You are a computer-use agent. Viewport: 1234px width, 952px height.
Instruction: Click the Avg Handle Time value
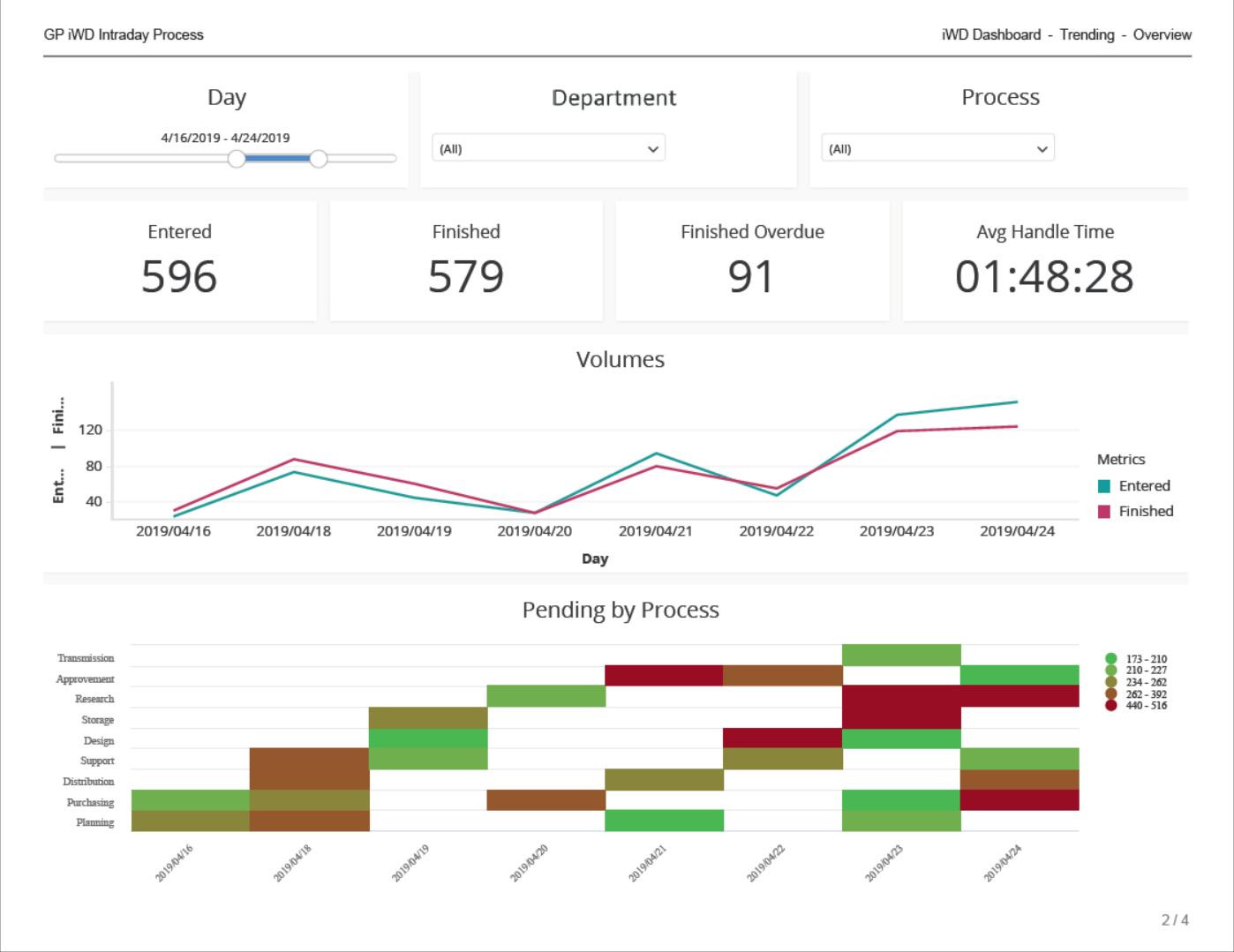coord(1044,277)
